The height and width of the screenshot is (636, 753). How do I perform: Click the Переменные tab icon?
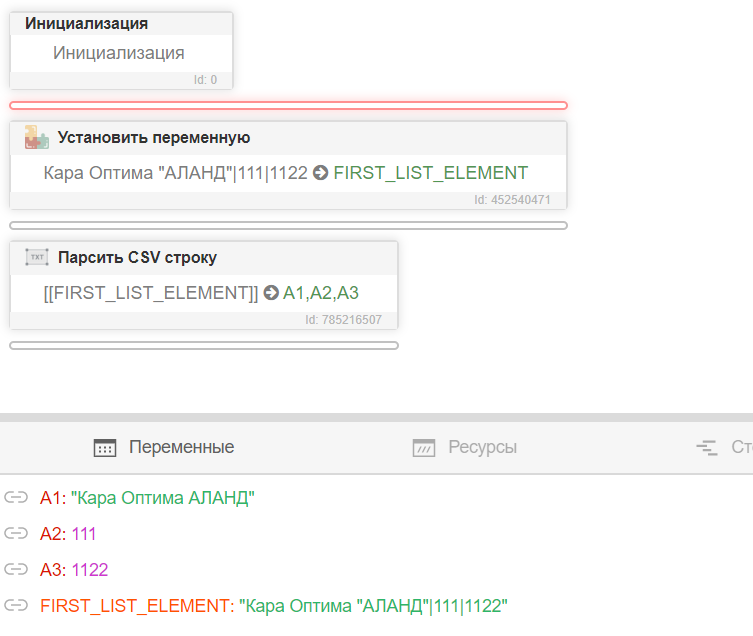[105, 448]
